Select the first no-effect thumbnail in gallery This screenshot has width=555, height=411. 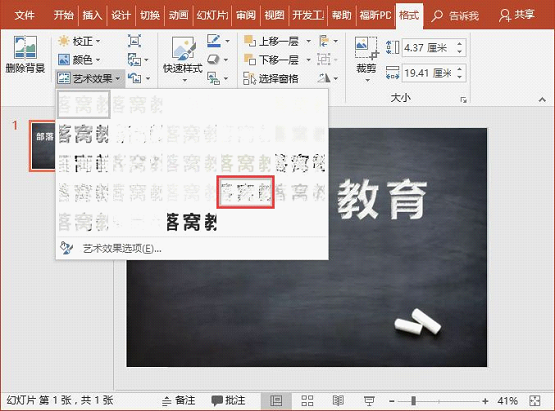click(x=84, y=104)
